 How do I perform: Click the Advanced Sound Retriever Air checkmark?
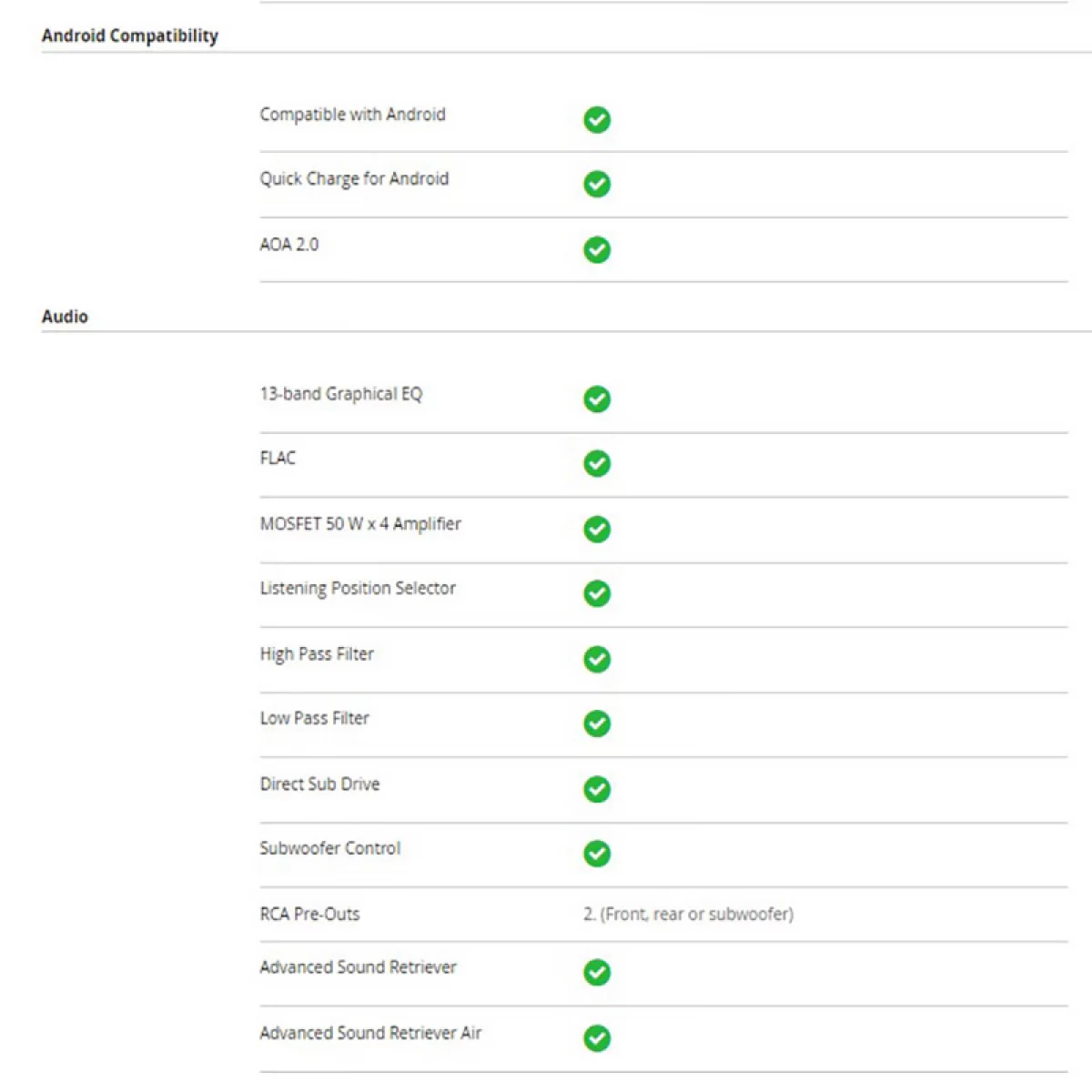[597, 1037]
